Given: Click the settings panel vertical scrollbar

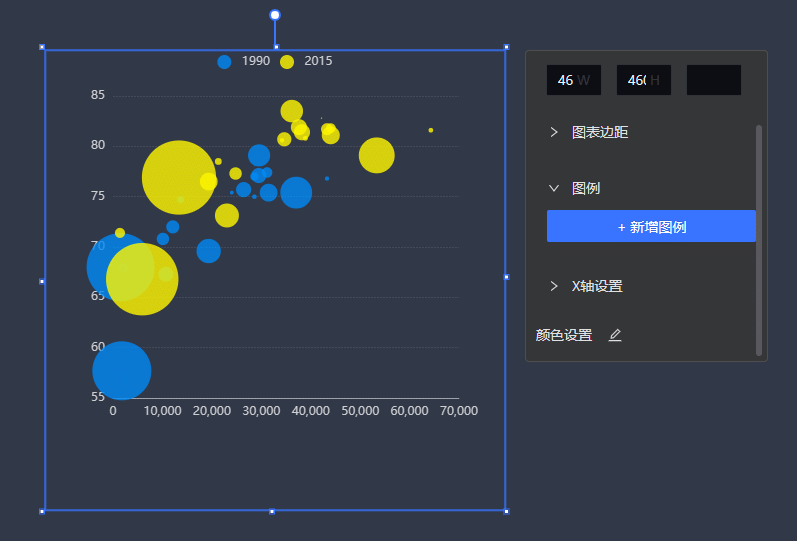Looking at the screenshot, I should (x=759, y=240).
